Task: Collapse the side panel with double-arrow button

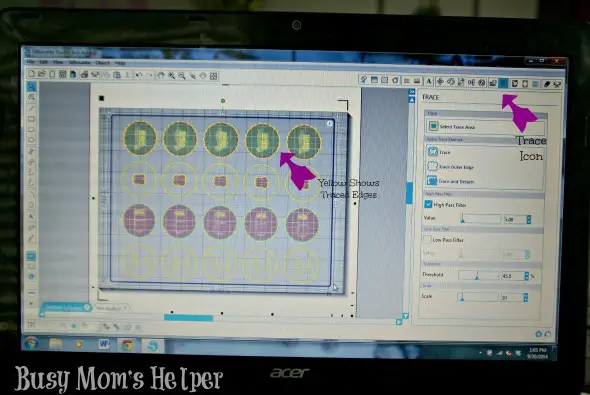Action: coord(412,91)
